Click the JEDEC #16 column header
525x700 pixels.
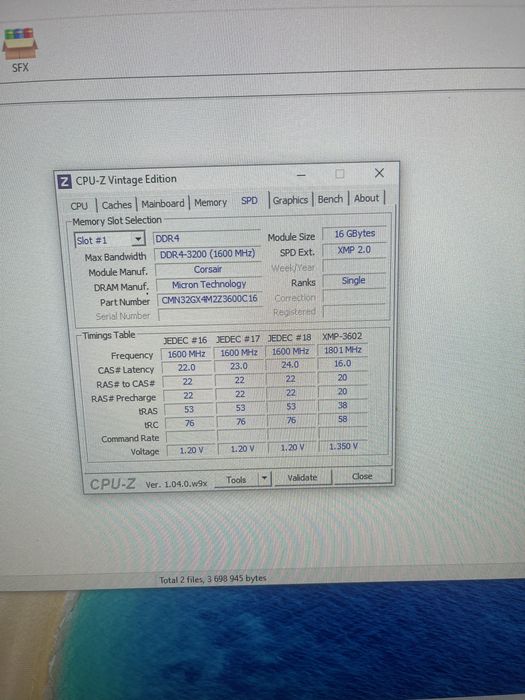pyautogui.click(x=185, y=340)
